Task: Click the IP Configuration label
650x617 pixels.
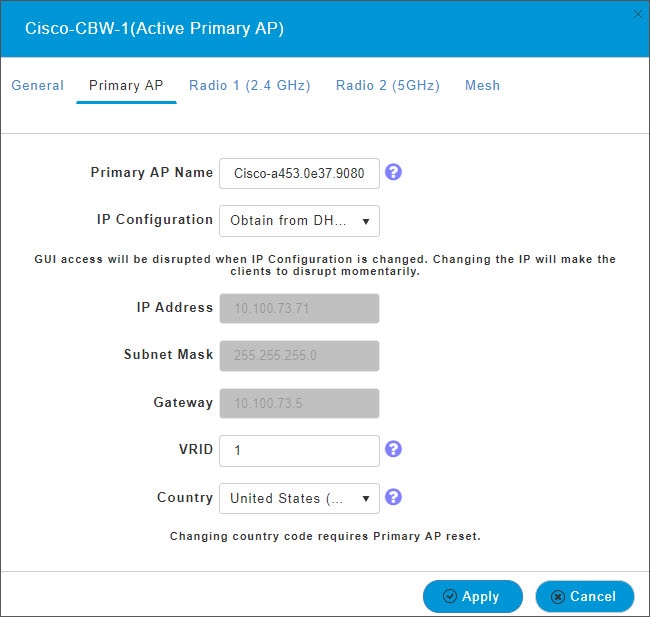Action: tap(155, 219)
